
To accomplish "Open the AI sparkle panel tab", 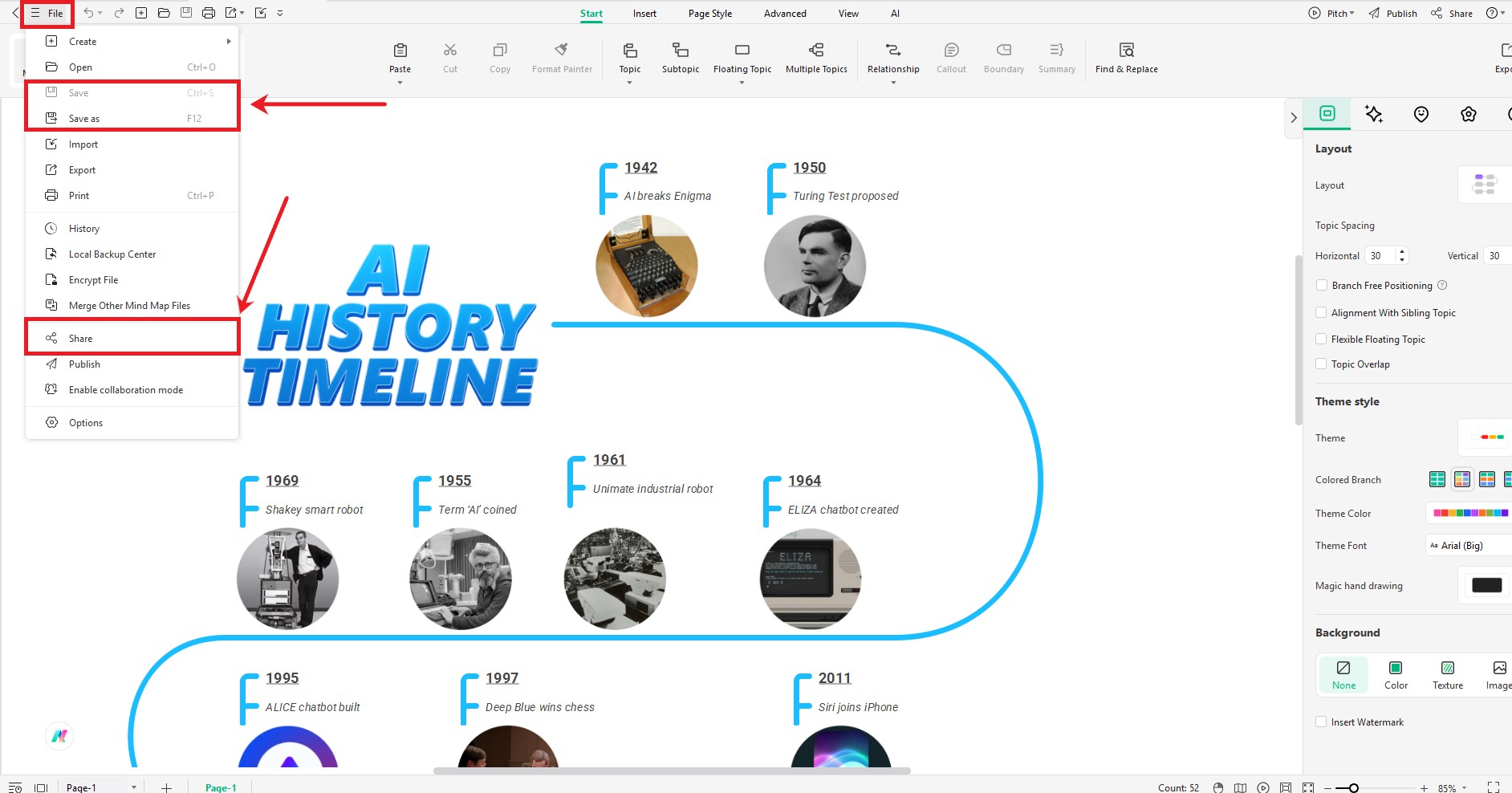I will (1374, 114).
